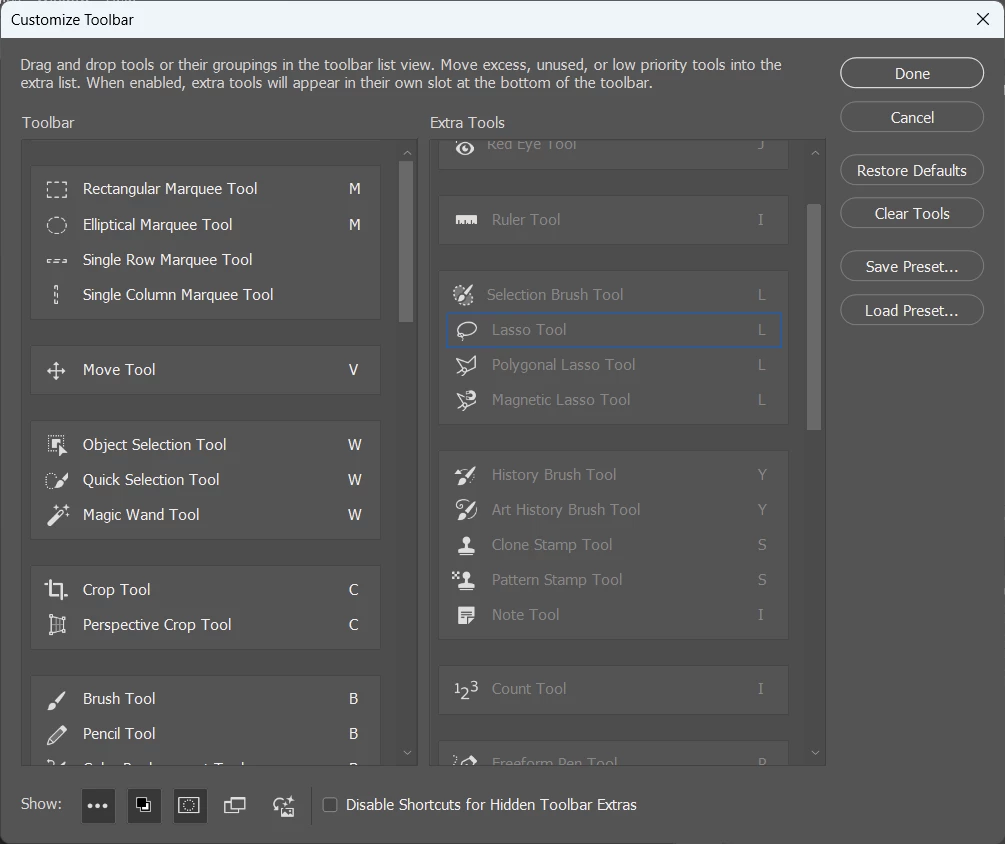Select the 'Elliptical Marquee Tool' label

click(x=158, y=225)
